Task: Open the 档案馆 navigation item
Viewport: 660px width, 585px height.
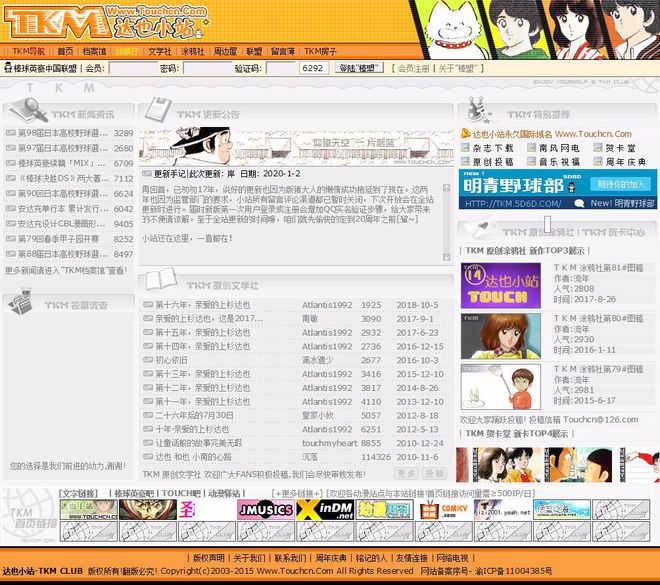Action: (x=94, y=51)
